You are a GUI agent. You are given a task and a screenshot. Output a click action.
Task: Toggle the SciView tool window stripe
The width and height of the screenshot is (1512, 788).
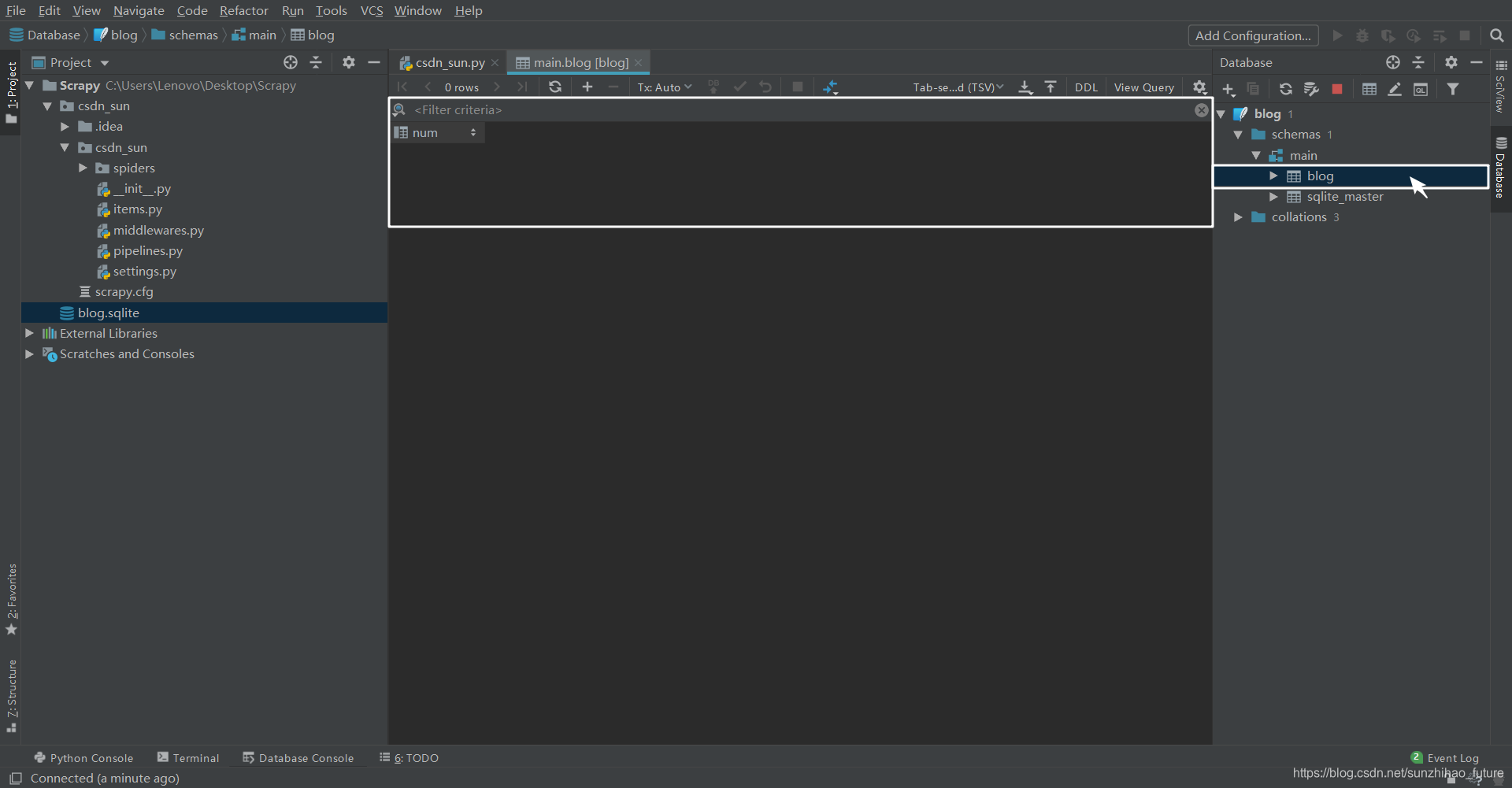click(1501, 87)
